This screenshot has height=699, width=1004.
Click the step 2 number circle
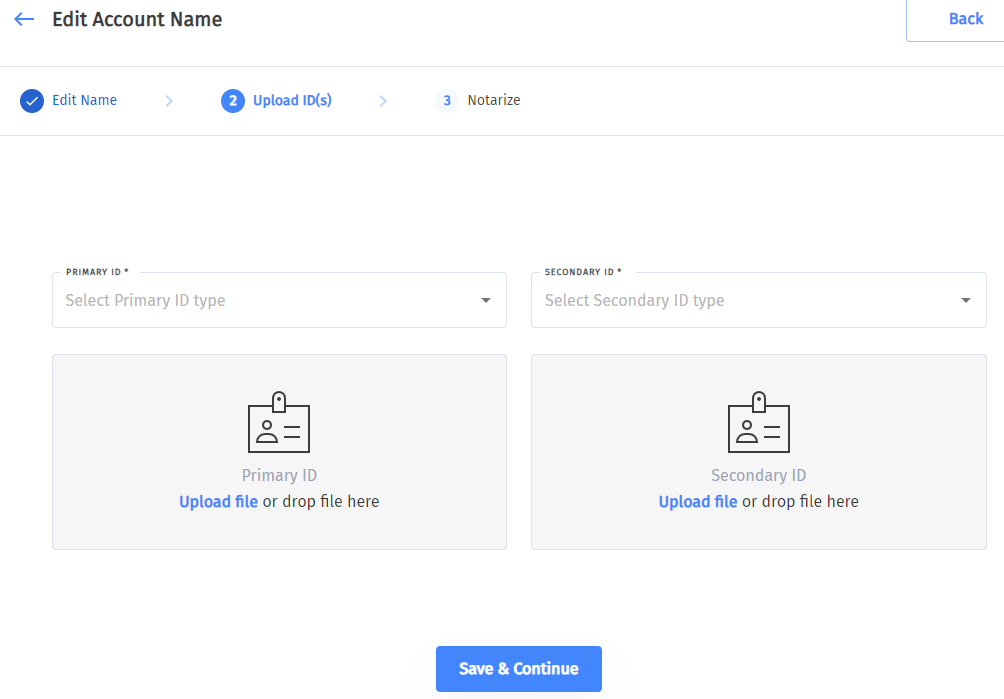pos(233,101)
